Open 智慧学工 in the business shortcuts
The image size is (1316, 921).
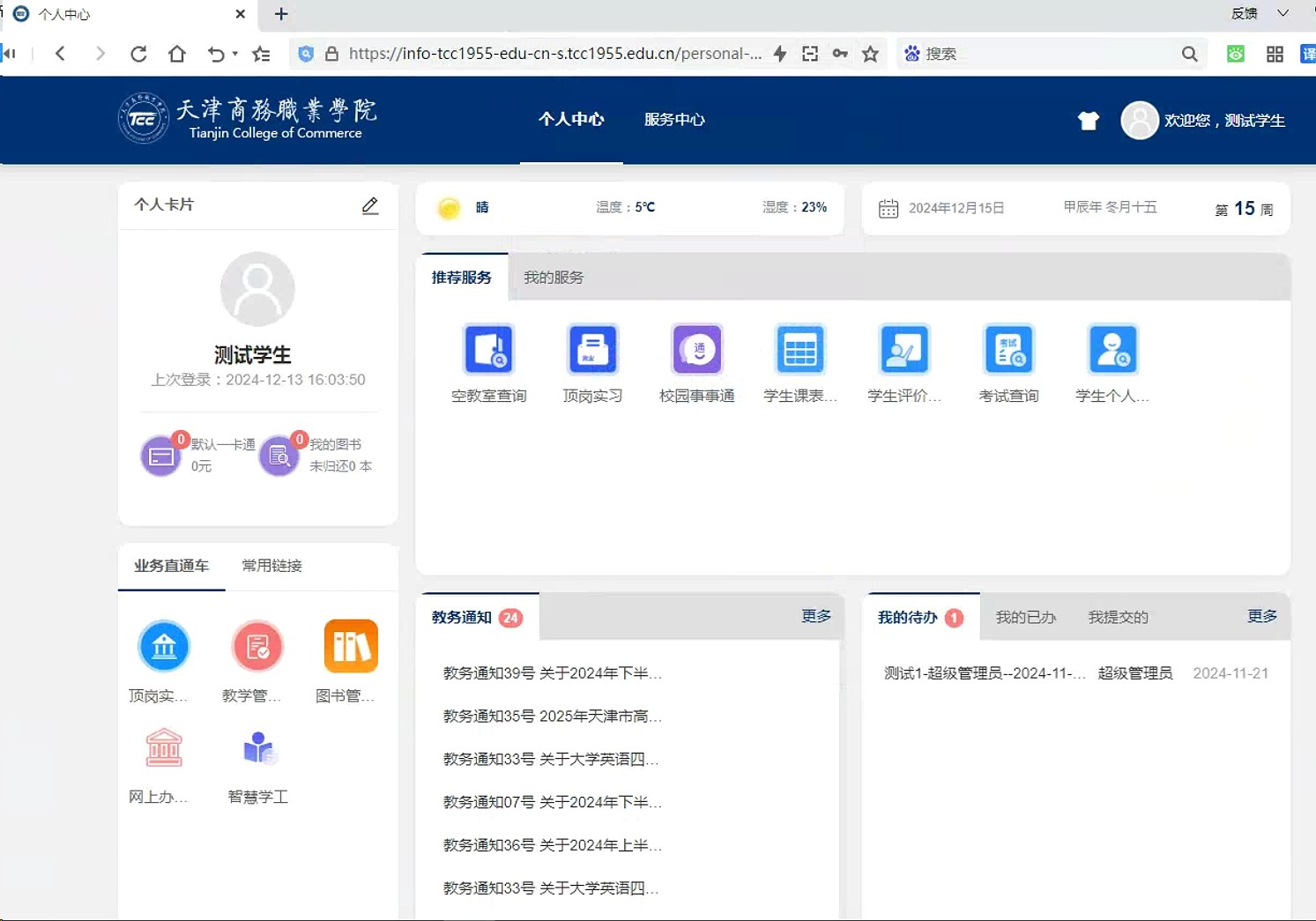(x=257, y=750)
